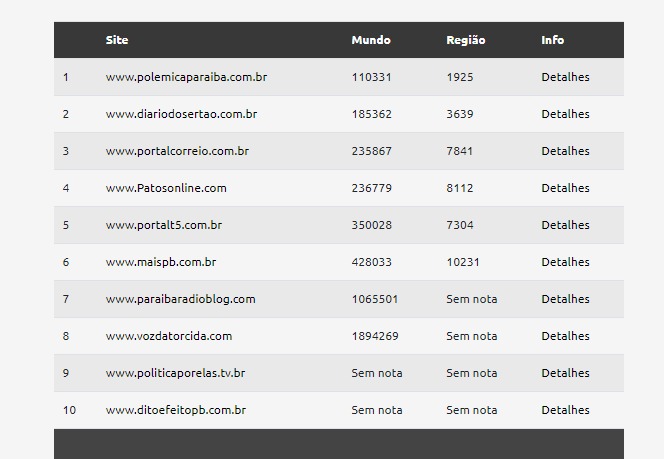
Task: Click the Mundo rank value 1065501
Action: coord(375,299)
